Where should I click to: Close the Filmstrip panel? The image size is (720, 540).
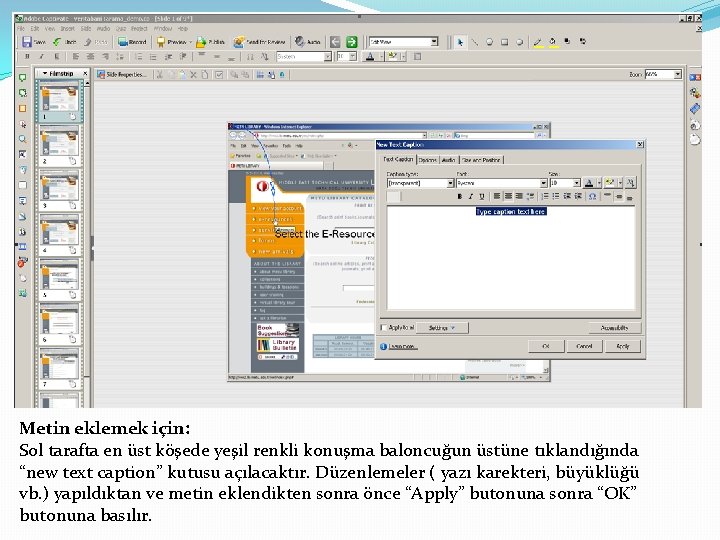tap(85, 73)
